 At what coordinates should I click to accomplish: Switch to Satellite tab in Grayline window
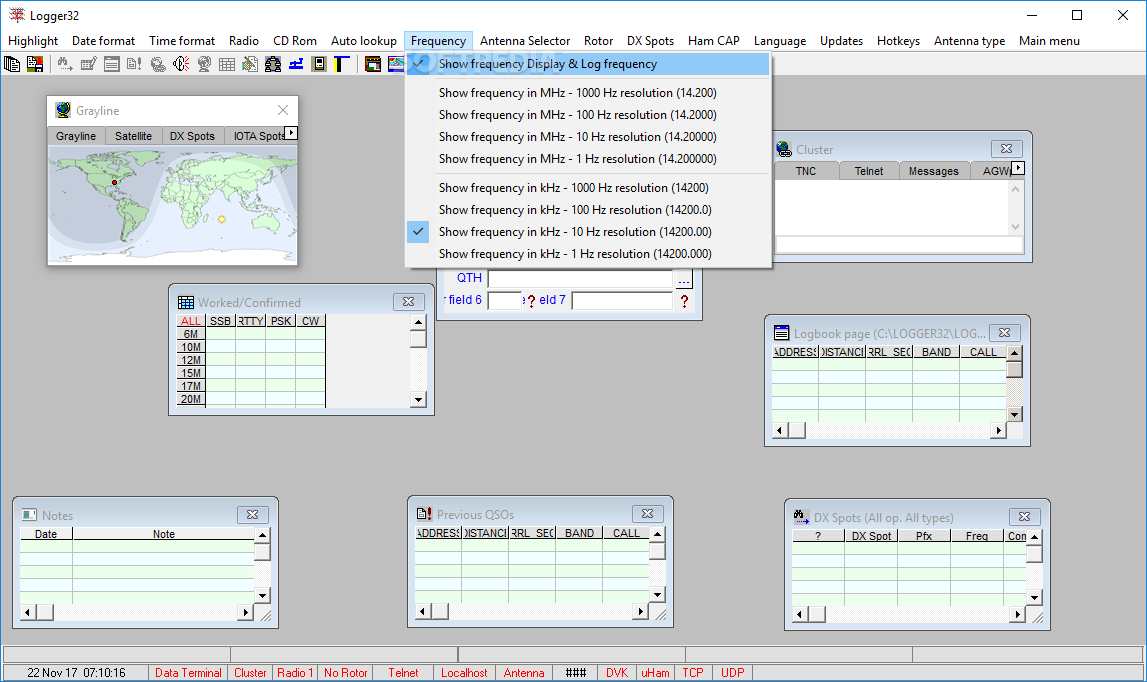point(133,136)
